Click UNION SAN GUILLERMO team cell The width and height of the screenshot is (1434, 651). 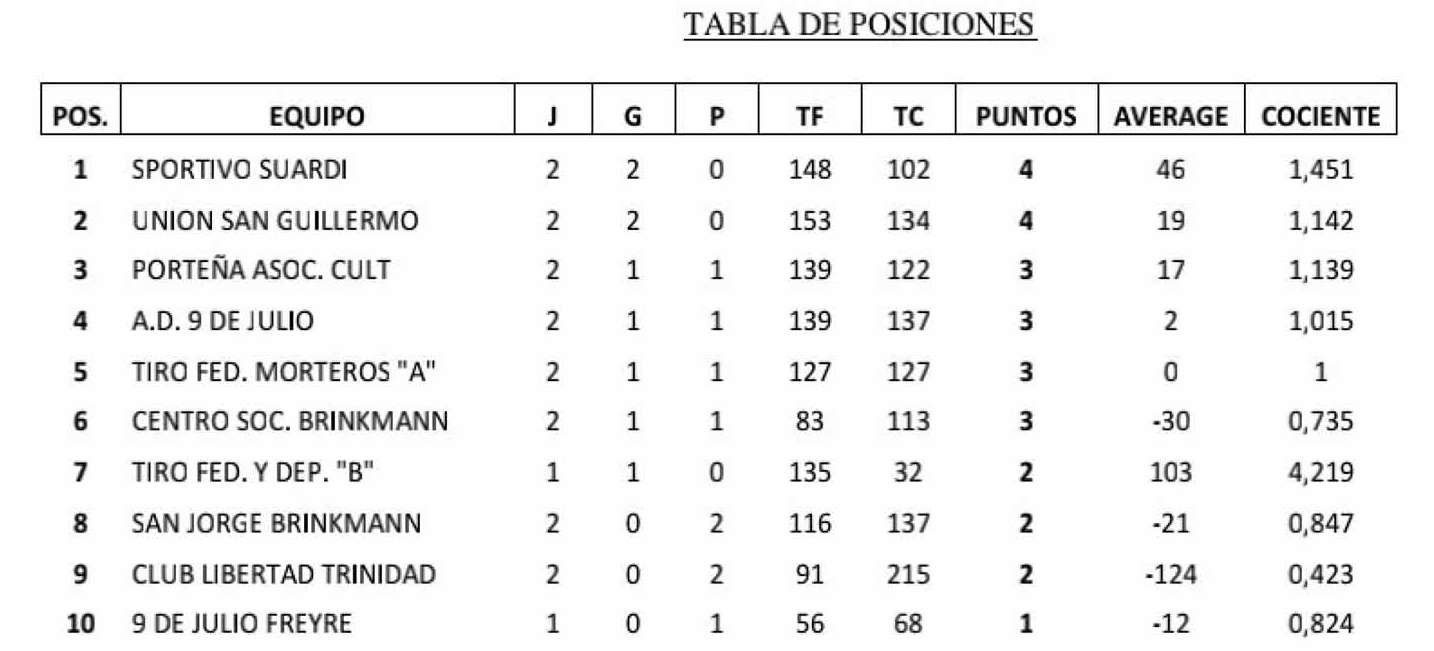pyautogui.click(x=275, y=220)
